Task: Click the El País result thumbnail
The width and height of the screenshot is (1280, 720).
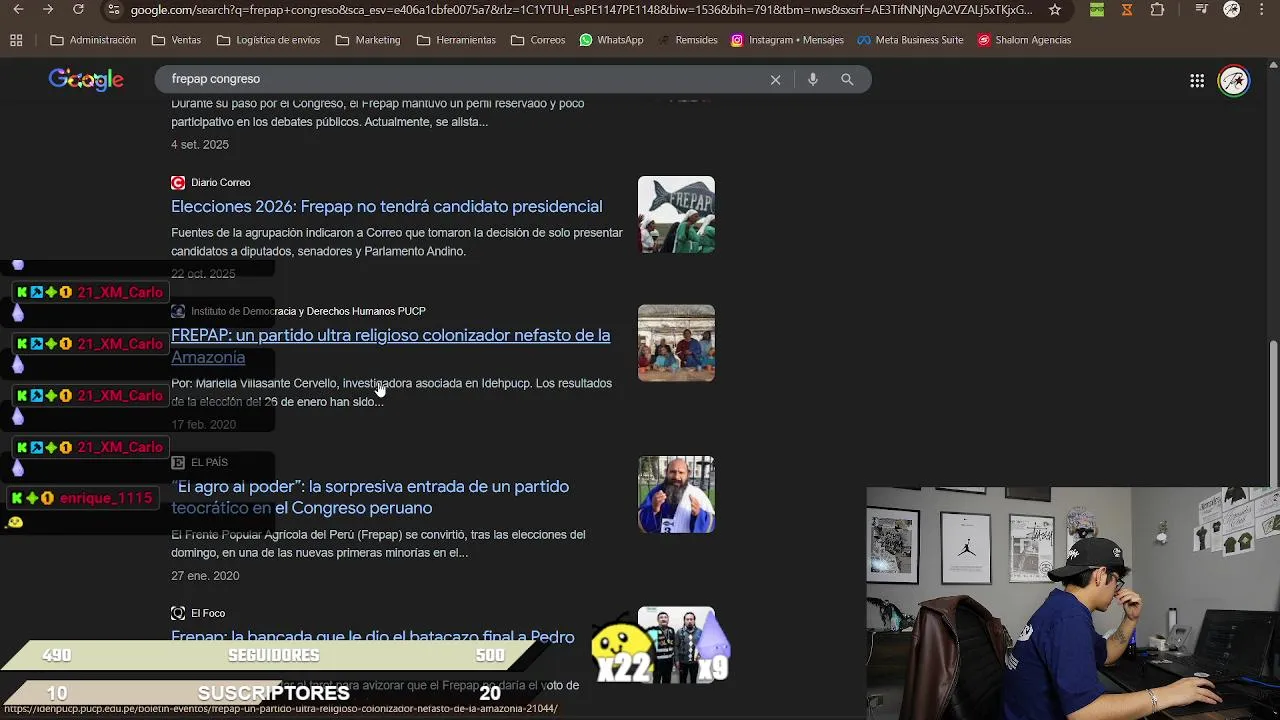Action: coord(676,494)
